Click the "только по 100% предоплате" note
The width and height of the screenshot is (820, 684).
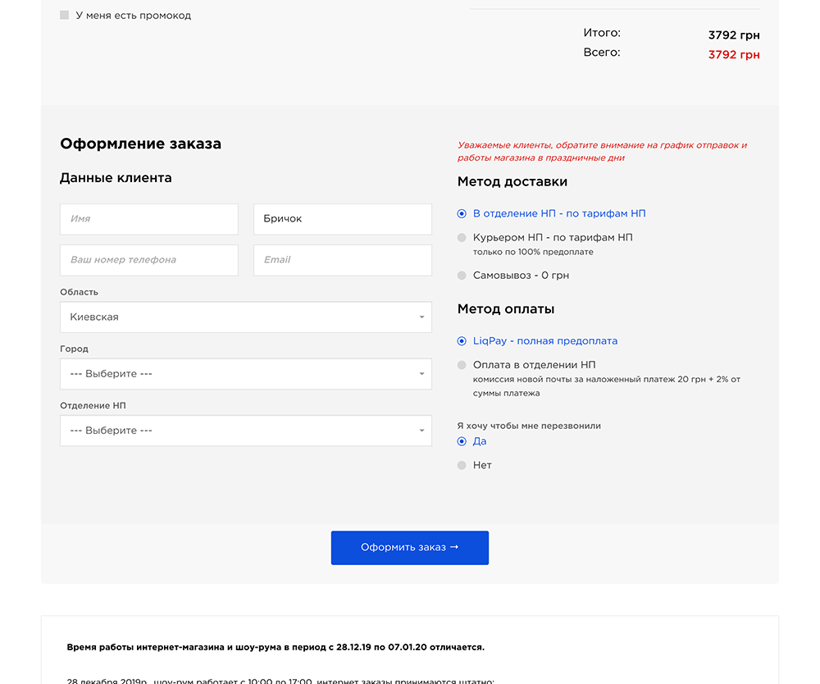pyautogui.click(x=533, y=252)
